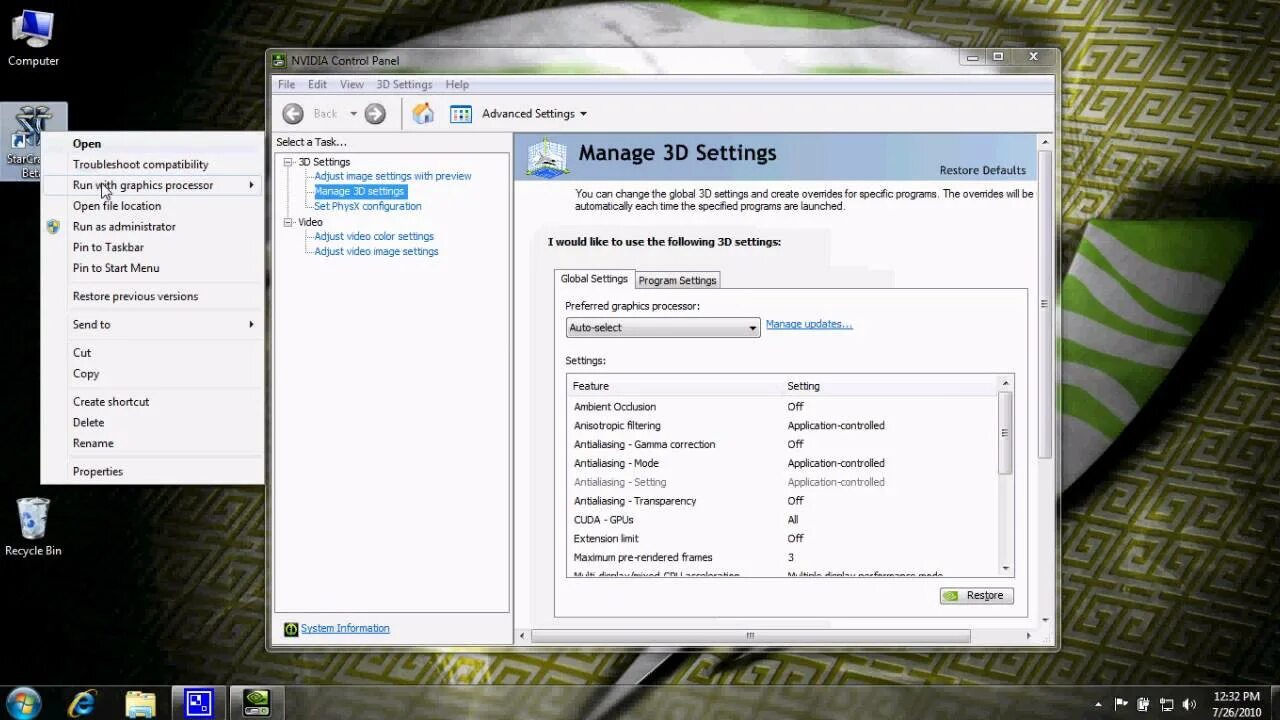Show hidden tray icons arrow

(1098, 704)
